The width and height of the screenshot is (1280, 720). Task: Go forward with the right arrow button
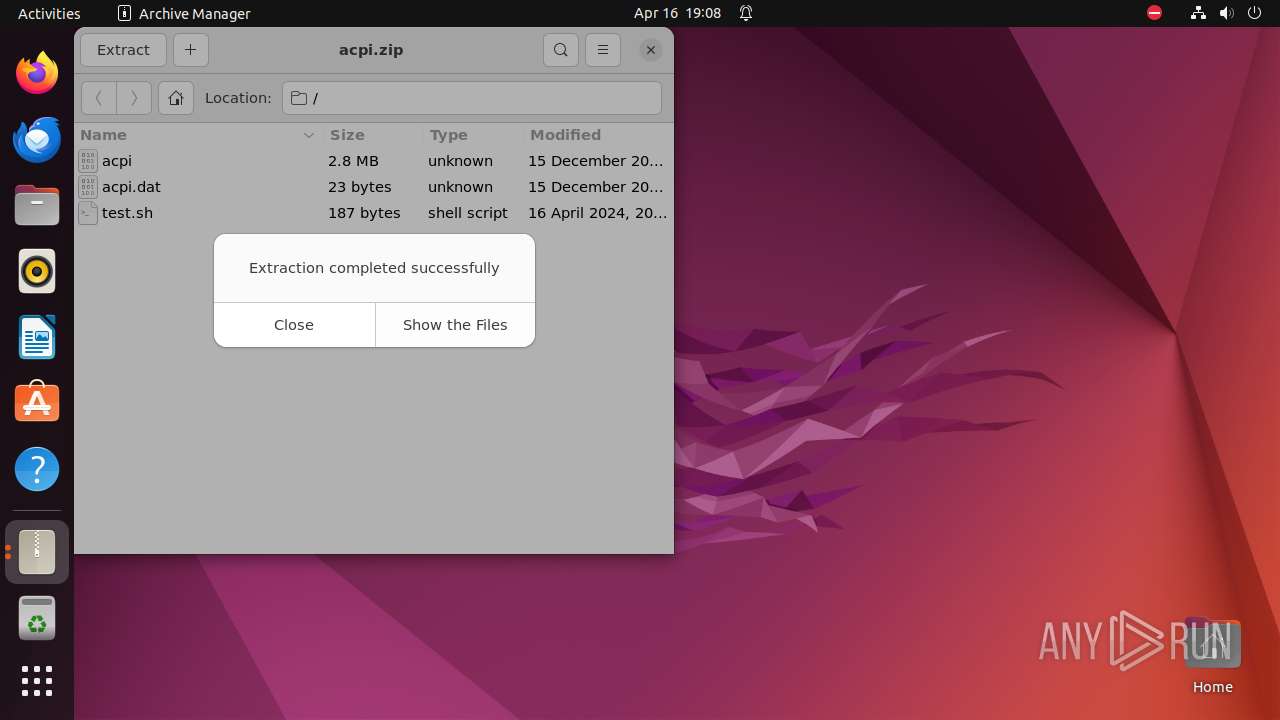coord(134,98)
